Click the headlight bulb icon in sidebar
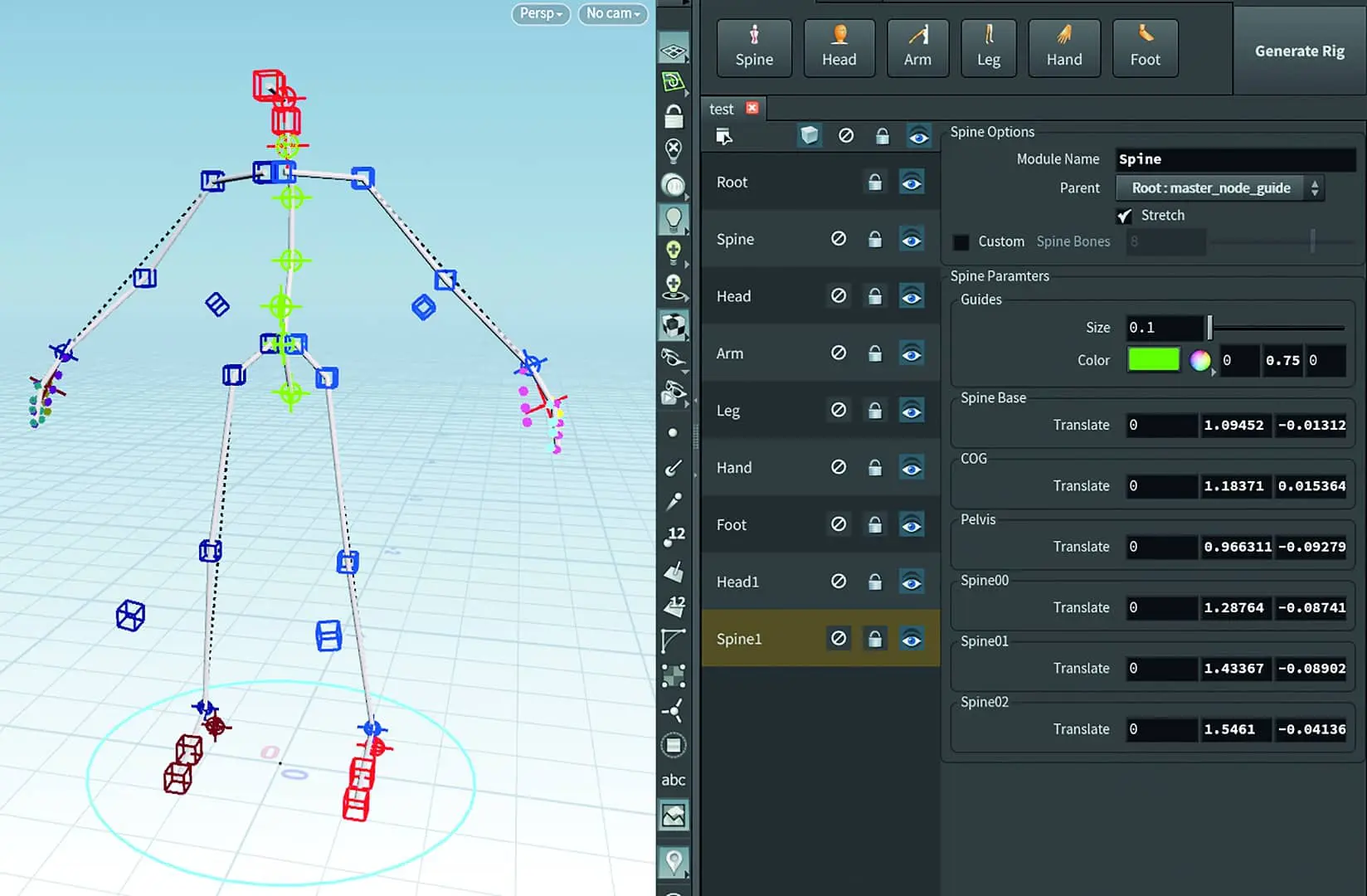1367x896 pixels. click(674, 220)
